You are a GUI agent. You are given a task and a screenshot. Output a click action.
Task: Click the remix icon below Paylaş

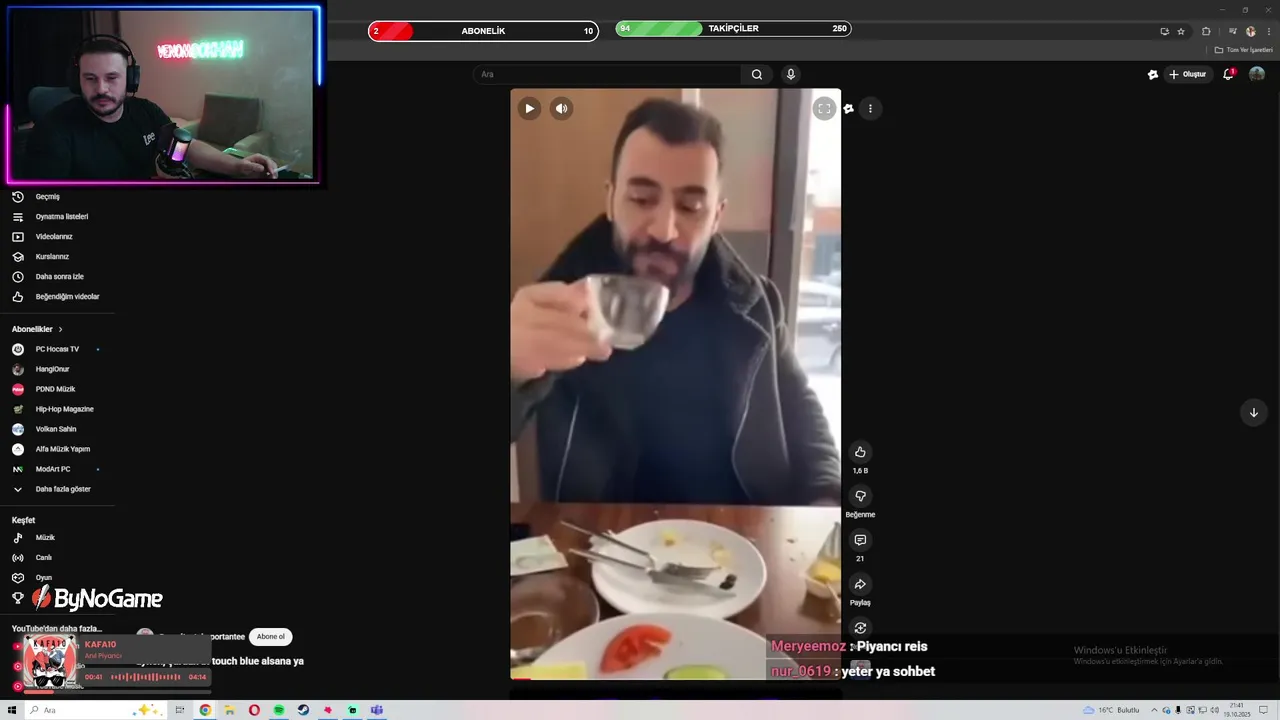pyautogui.click(x=860, y=628)
